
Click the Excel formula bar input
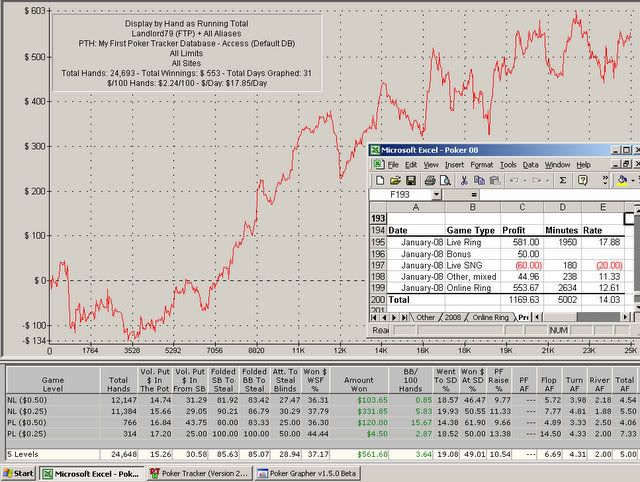coord(559,195)
